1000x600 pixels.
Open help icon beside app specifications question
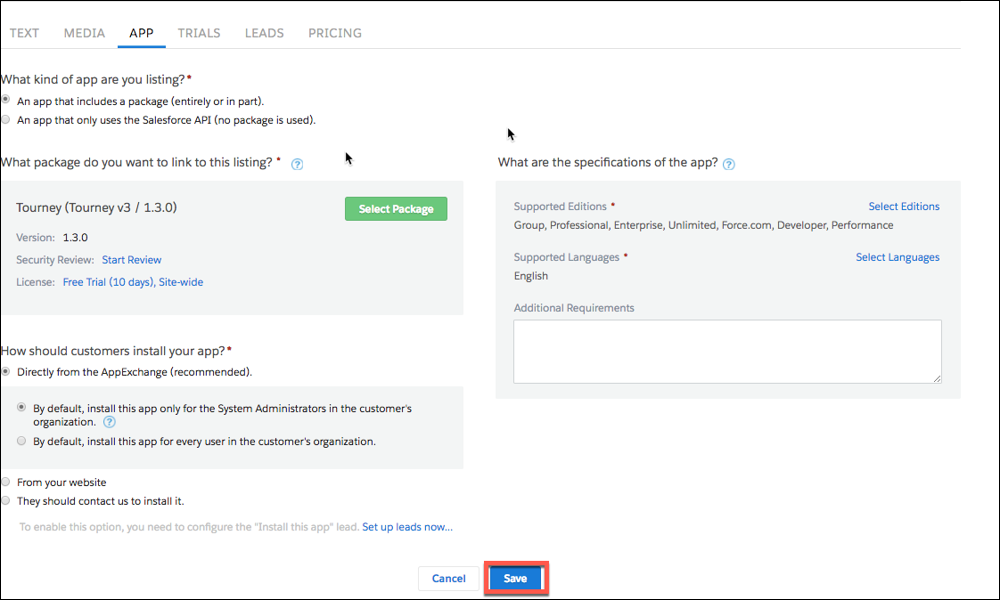click(x=729, y=164)
